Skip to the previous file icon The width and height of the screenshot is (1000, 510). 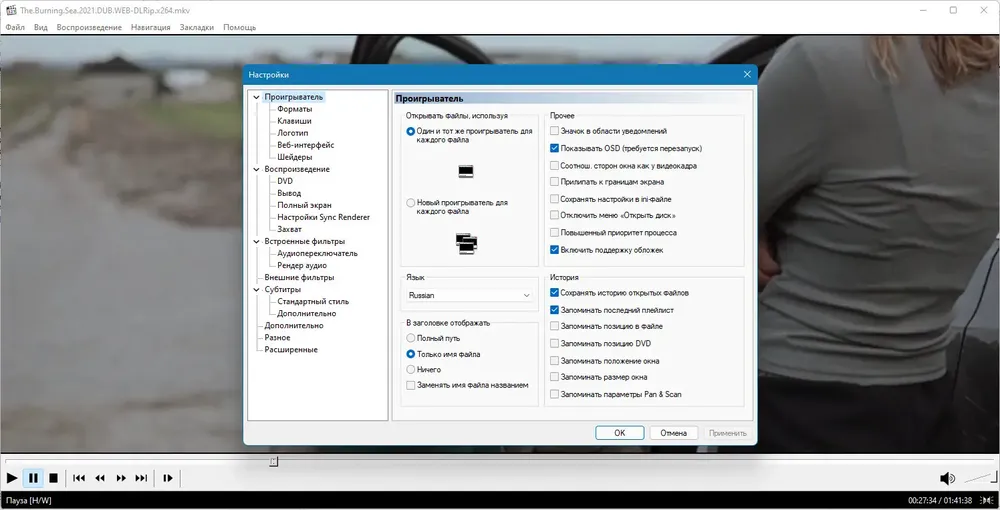click(79, 477)
